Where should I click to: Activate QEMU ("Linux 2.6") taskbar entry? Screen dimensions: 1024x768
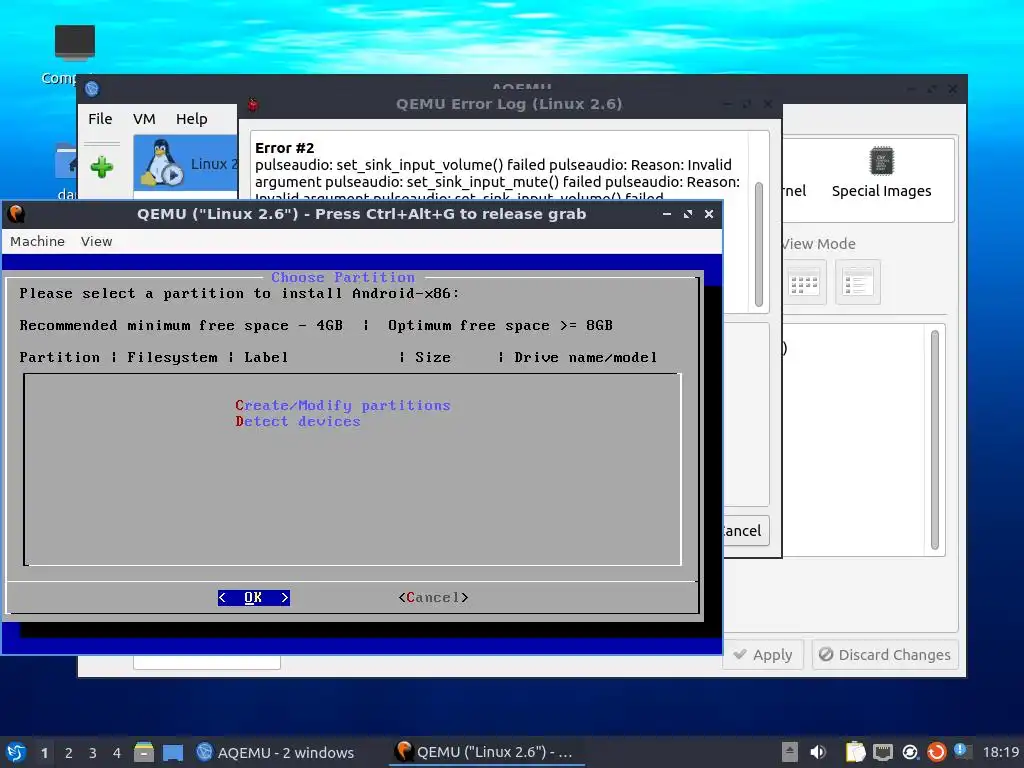tap(487, 752)
